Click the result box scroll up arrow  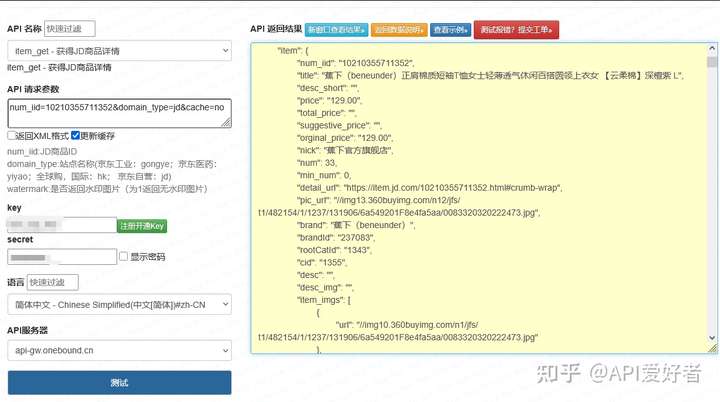tap(712, 48)
